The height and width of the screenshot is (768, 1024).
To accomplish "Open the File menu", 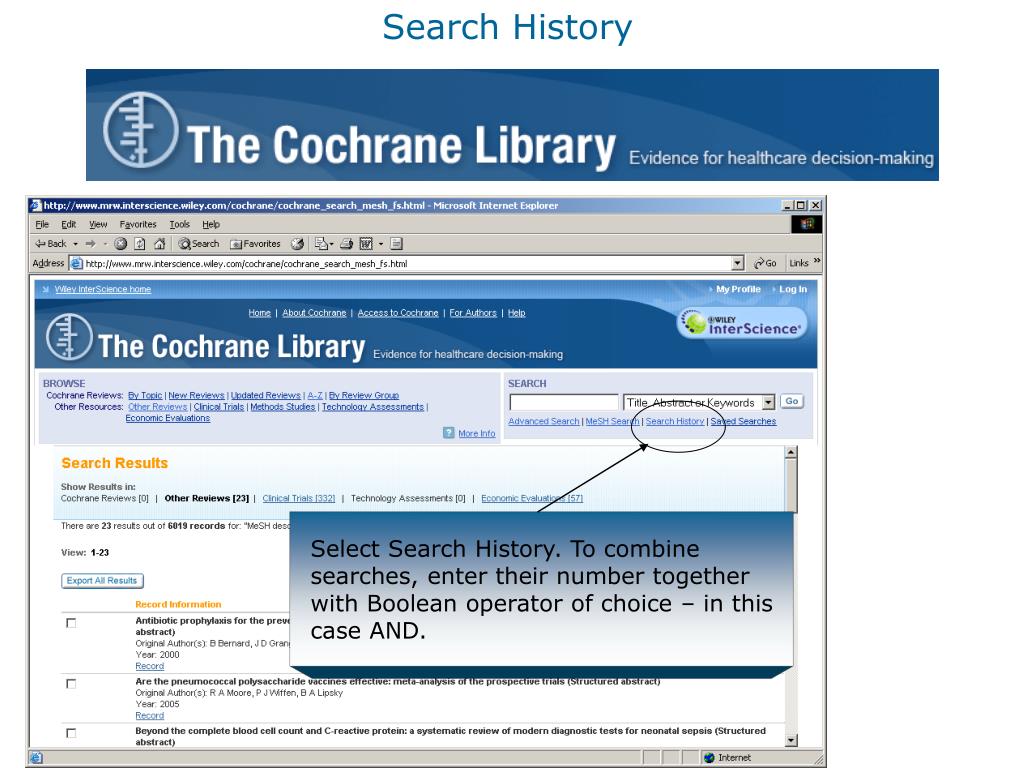I will (x=42, y=224).
